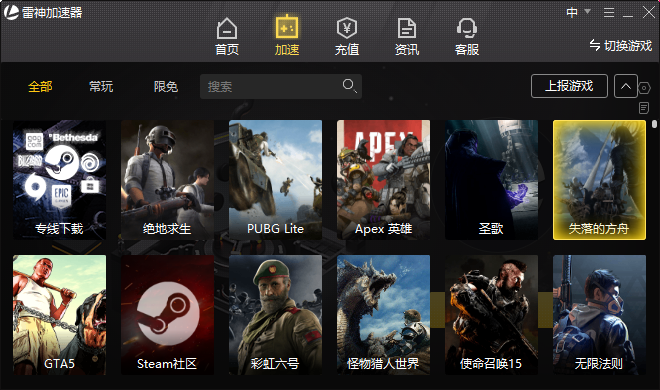
Task: Select the 怪物猎人世界 game card
Action: pyautogui.click(x=383, y=315)
